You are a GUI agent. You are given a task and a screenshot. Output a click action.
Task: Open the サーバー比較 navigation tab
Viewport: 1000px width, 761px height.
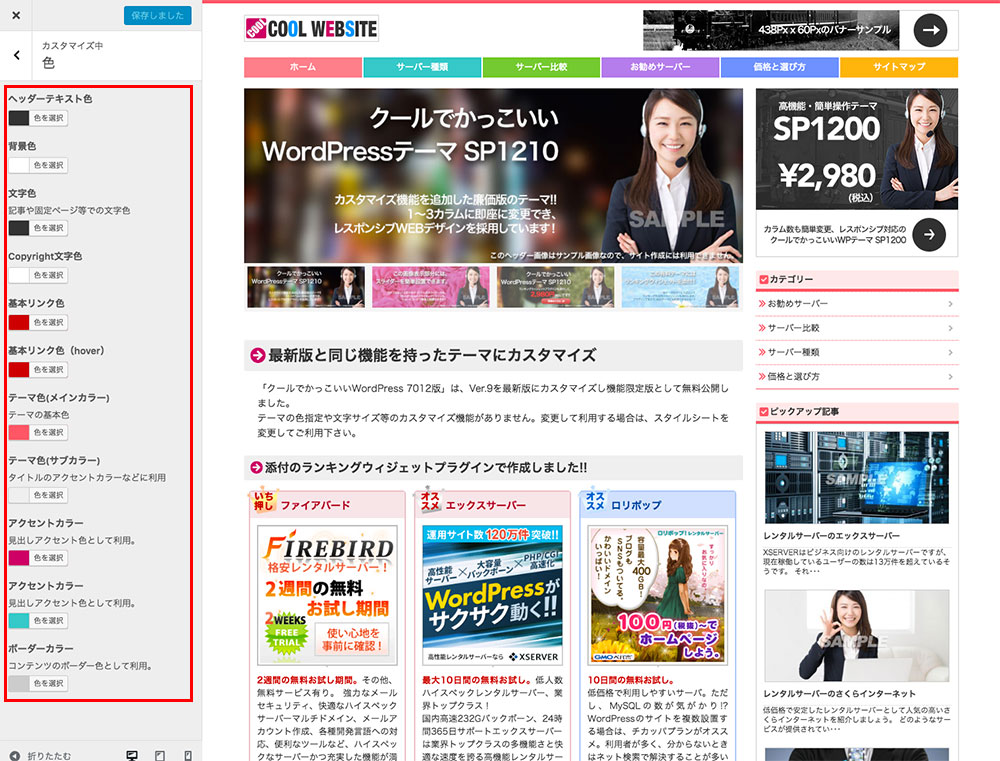[x=541, y=67]
